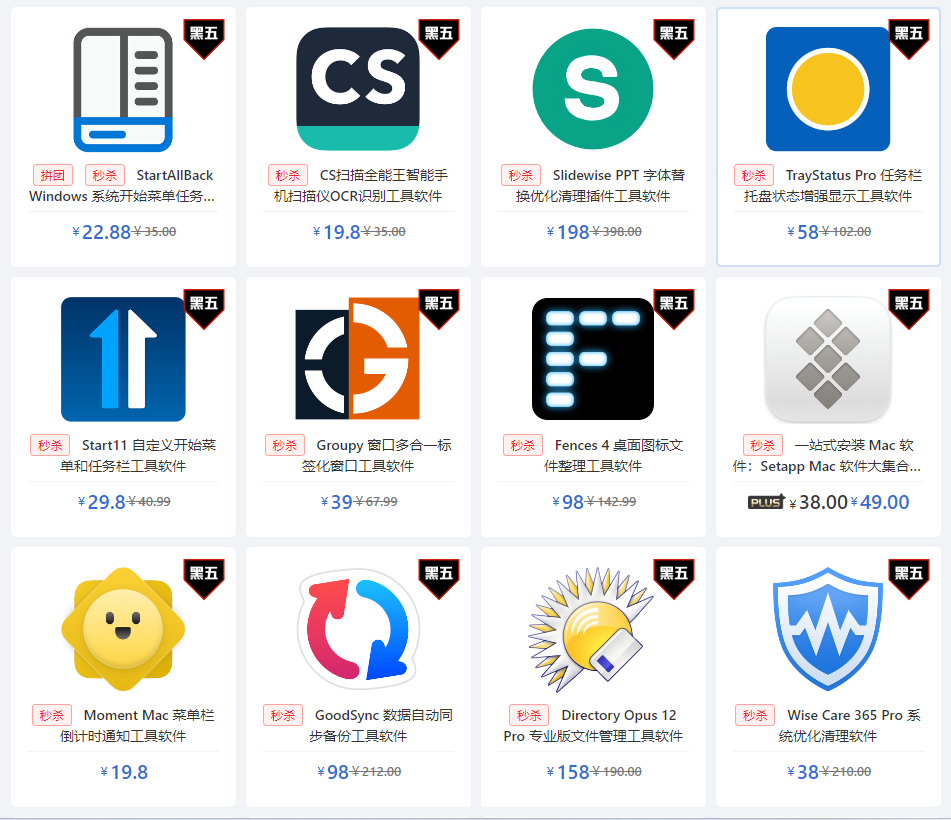
Task: Click the Setapp diamond grid icon
Action: point(828,359)
